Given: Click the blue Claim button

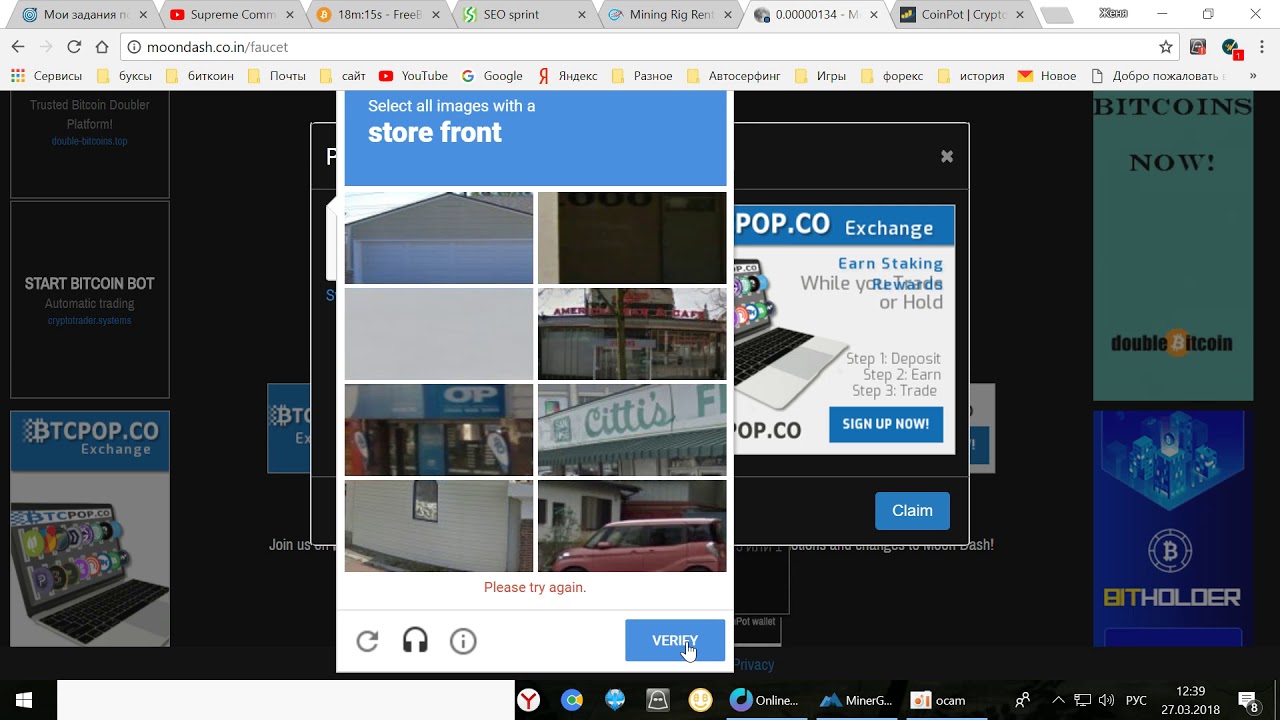Looking at the screenshot, I should (912, 511).
